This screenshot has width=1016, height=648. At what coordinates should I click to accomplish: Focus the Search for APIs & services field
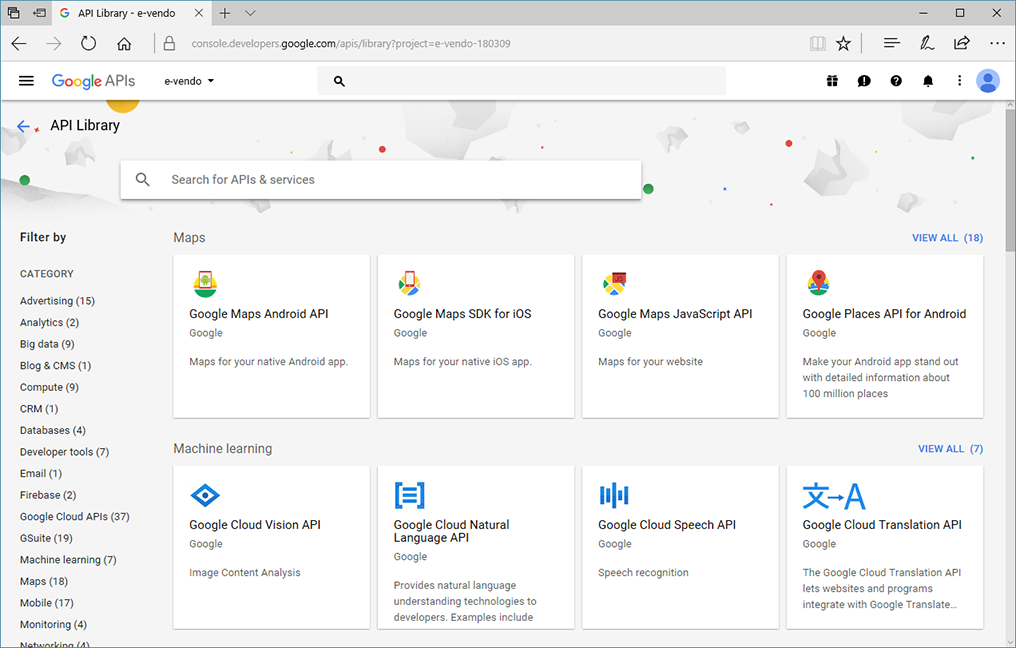click(x=381, y=179)
